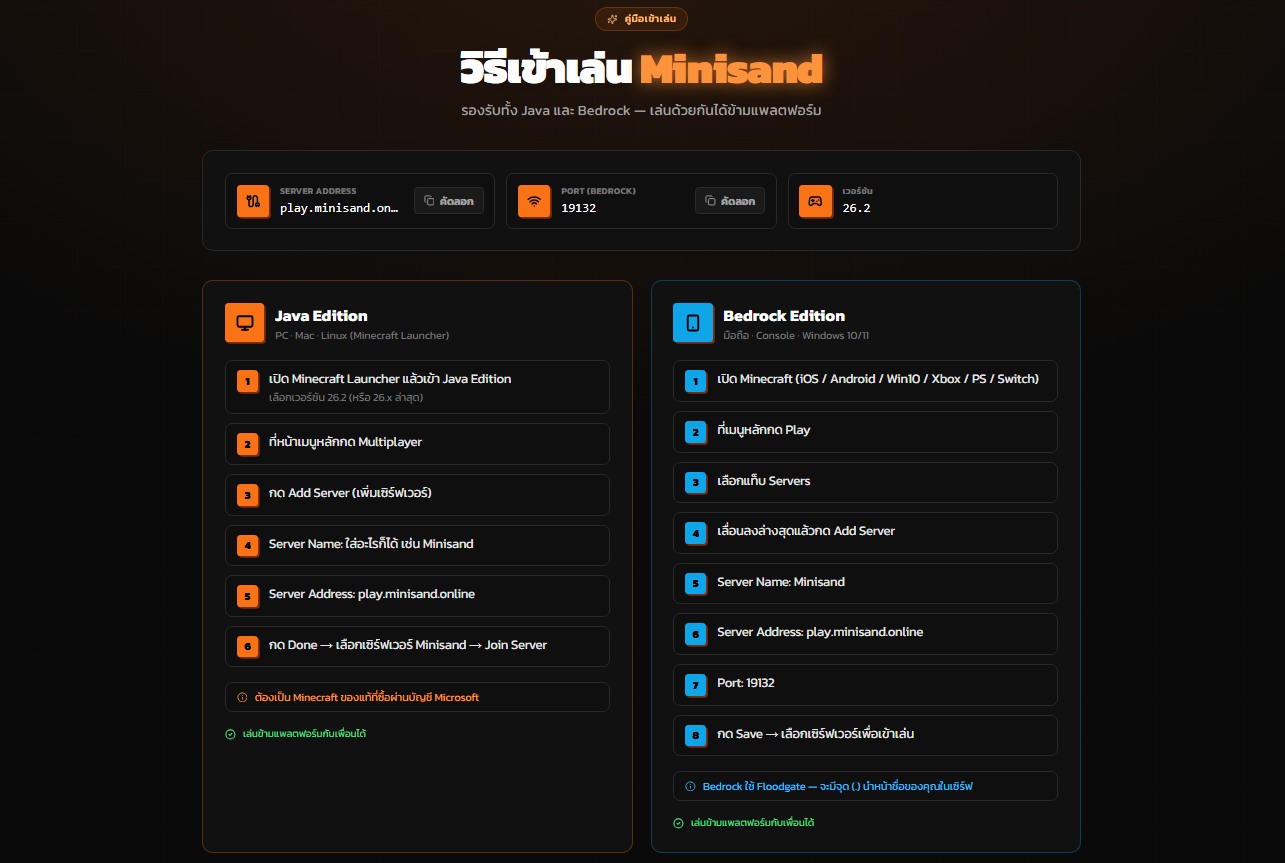Click Java step "กด Done → เลือกเซิร์ฟเวอร์ Minisand → Join Server"

pos(417,647)
